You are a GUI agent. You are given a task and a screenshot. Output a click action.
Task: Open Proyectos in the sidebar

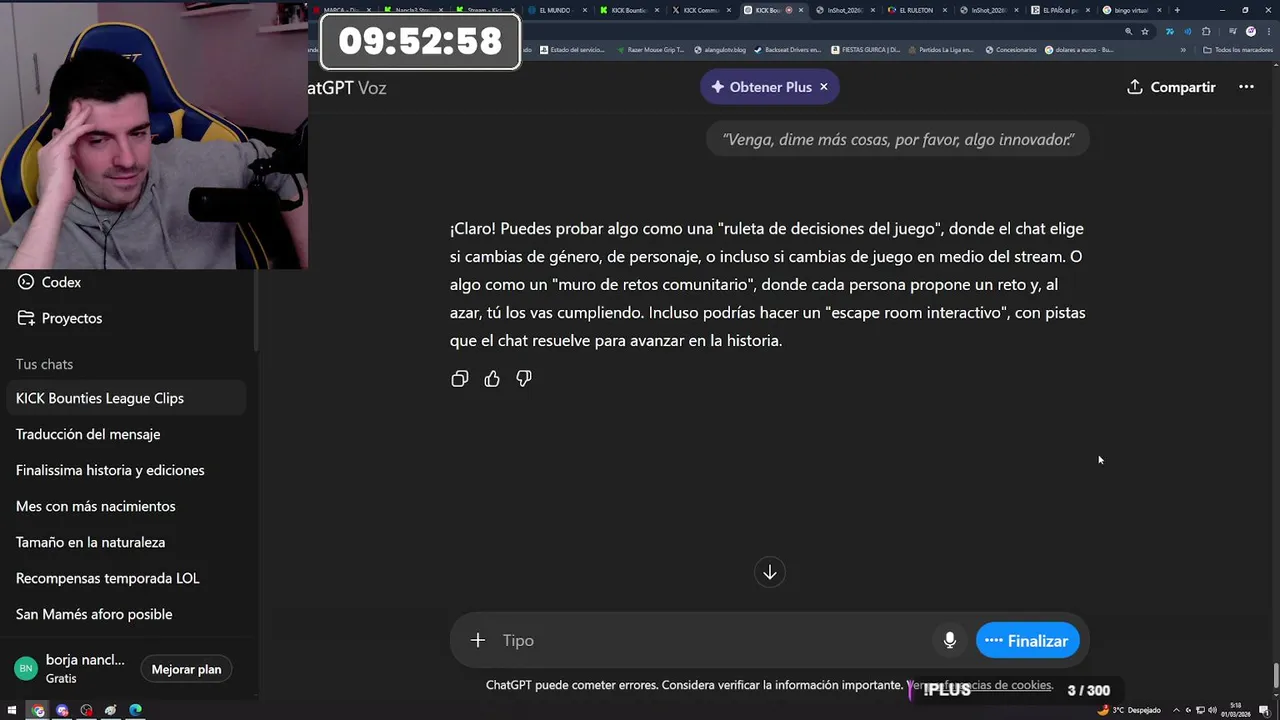click(x=128, y=318)
